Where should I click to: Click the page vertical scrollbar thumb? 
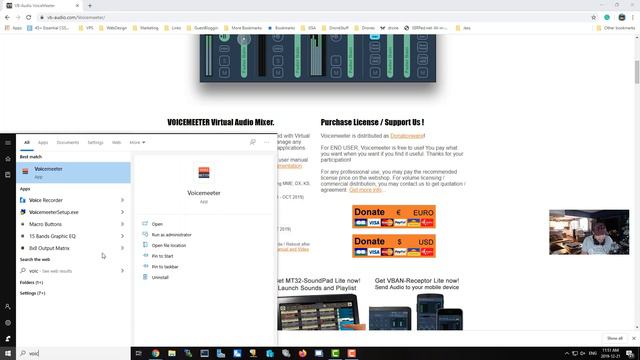coord(637,72)
